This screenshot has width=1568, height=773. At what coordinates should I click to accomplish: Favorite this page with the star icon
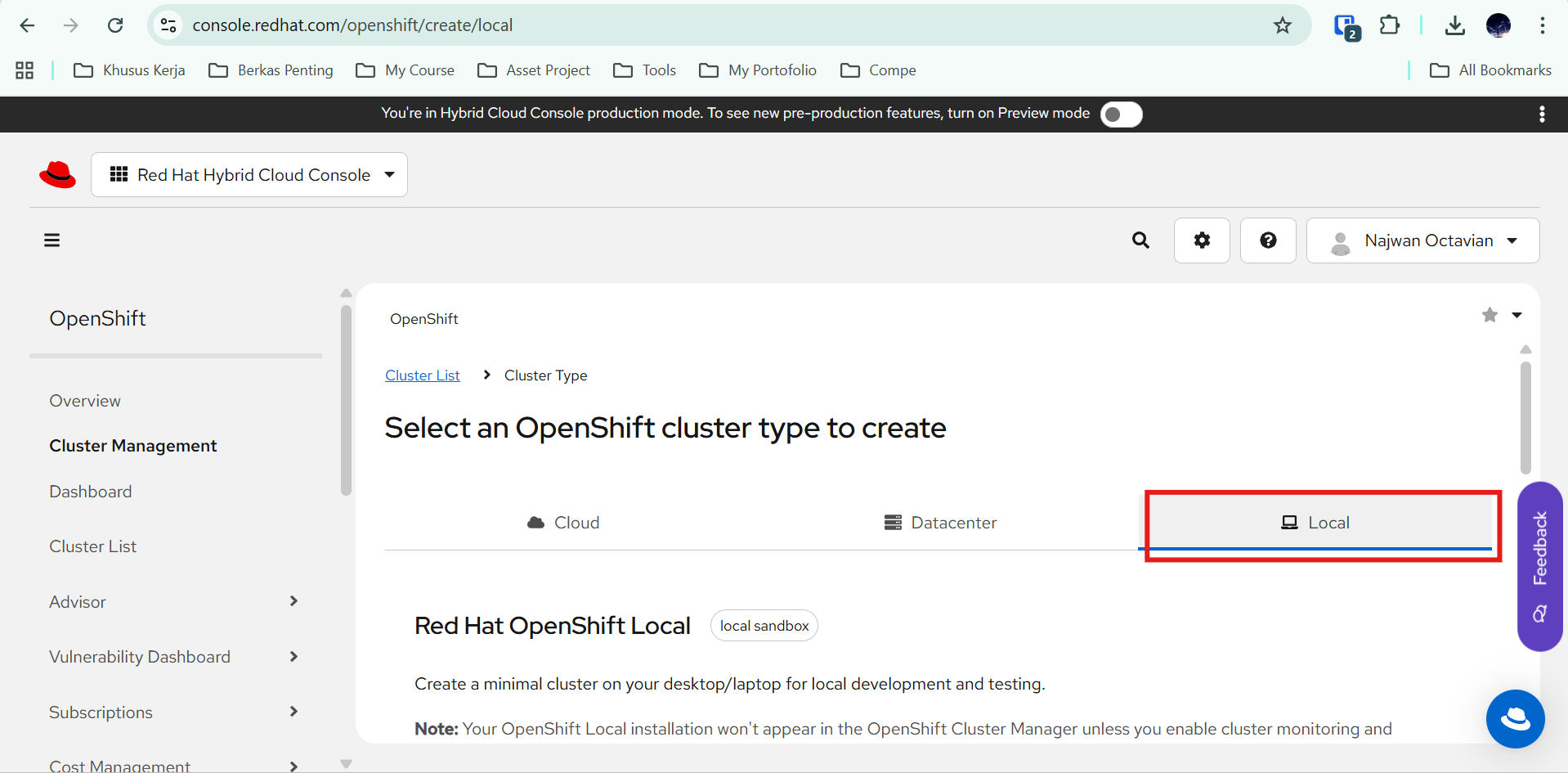[x=1490, y=315]
